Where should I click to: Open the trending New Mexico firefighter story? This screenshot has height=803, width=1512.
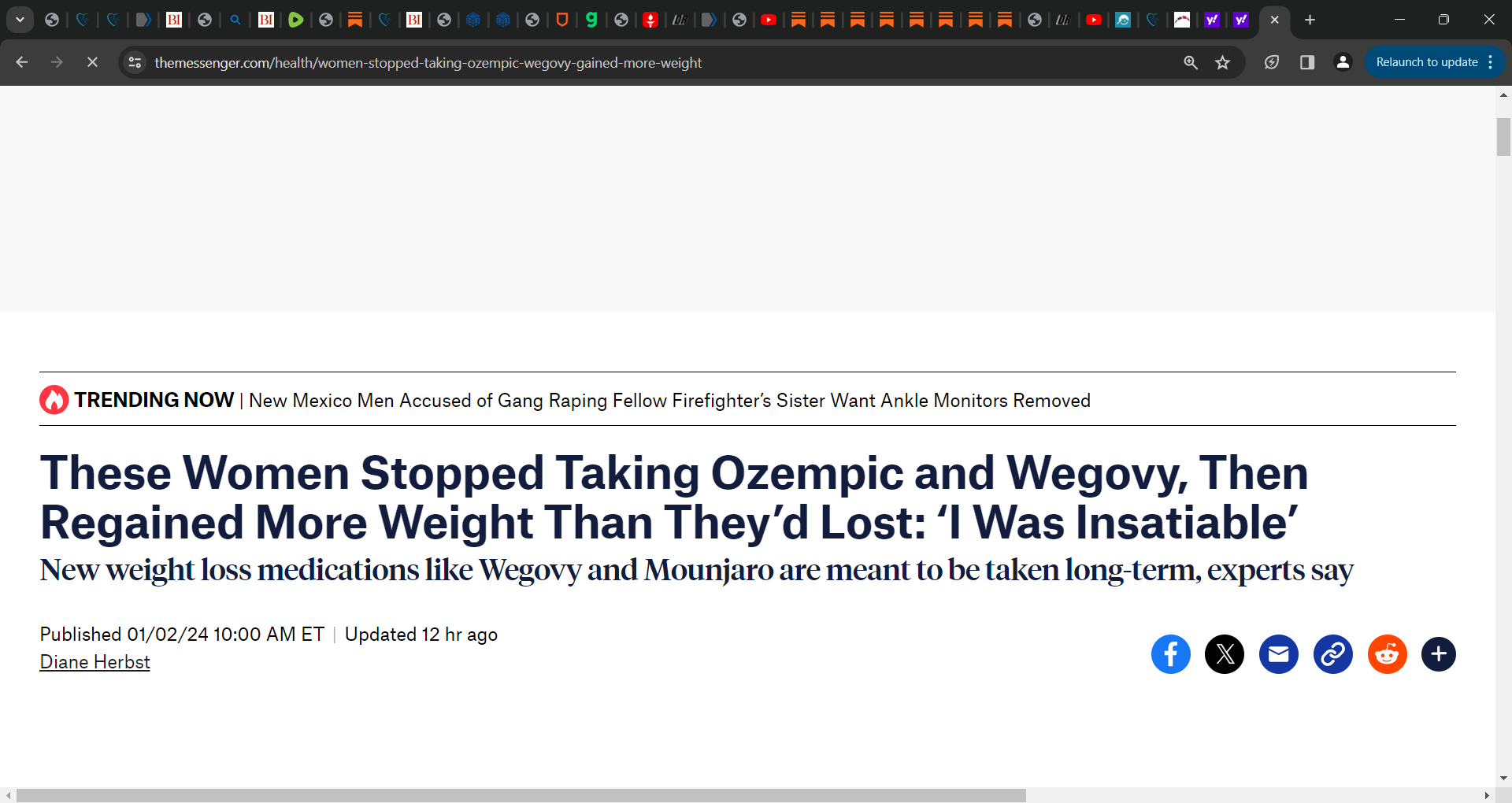pyautogui.click(x=669, y=401)
